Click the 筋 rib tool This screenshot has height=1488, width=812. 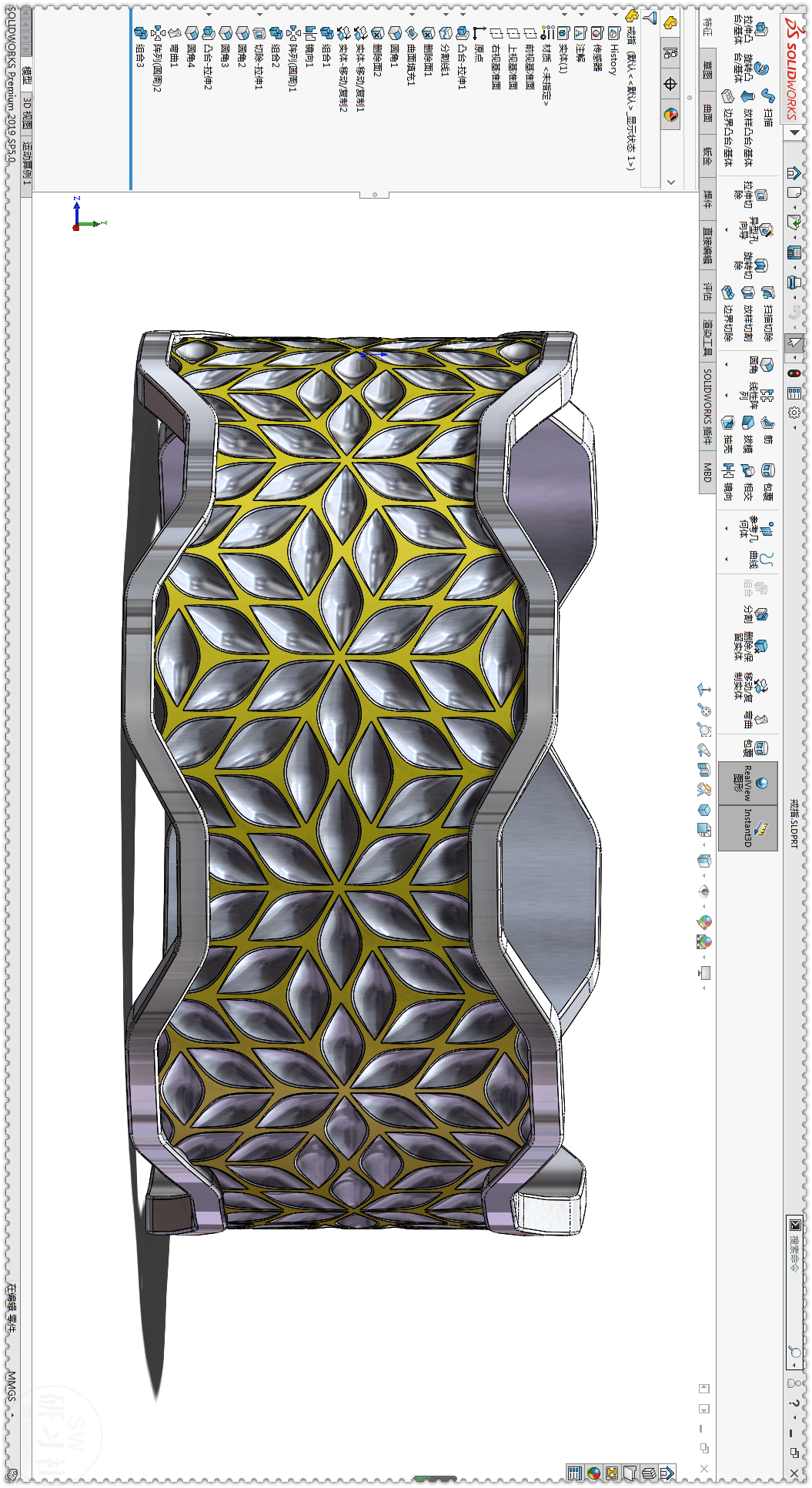[767, 430]
